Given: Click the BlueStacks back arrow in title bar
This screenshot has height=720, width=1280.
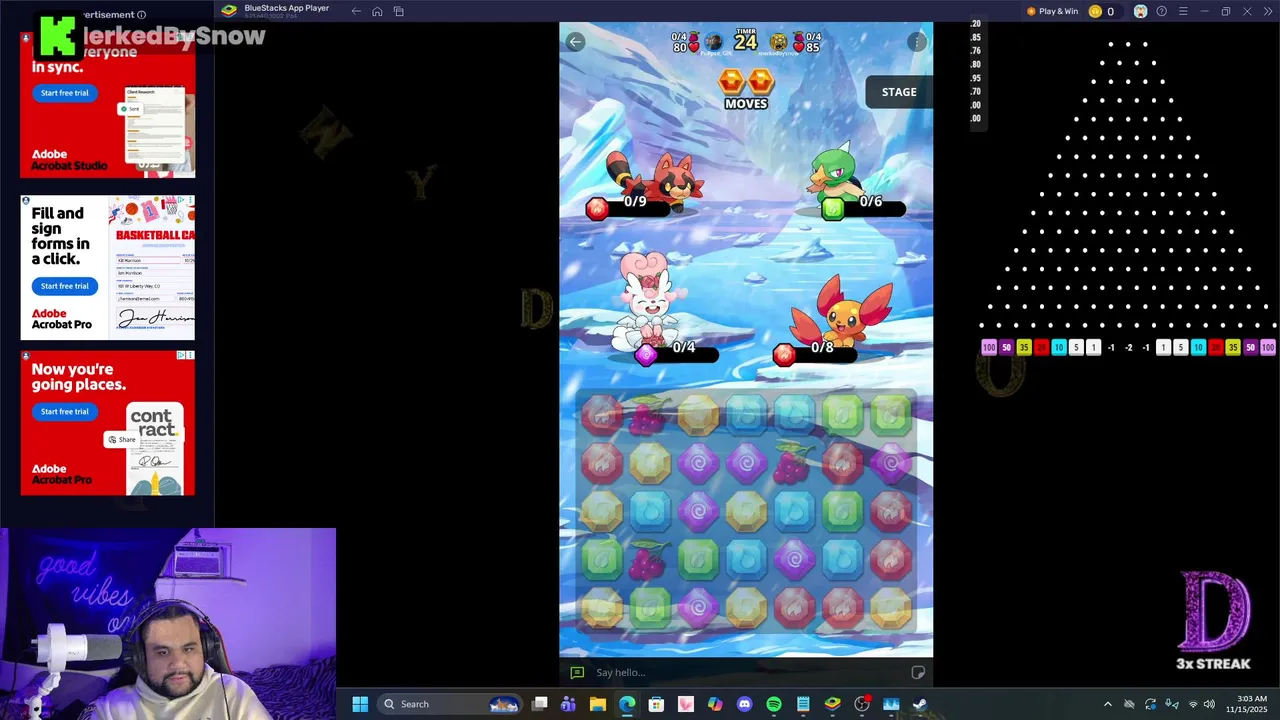Looking at the screenshot, I should click(x=356, y=11).
